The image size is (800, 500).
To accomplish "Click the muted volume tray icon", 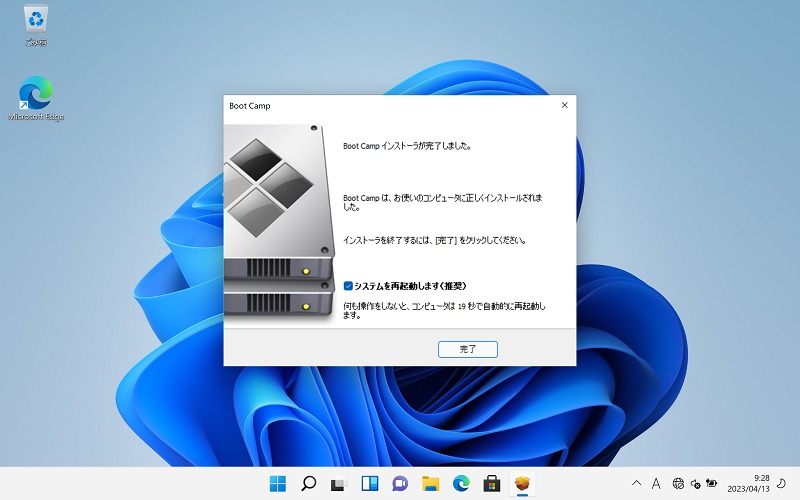I will tap(695, 483).
